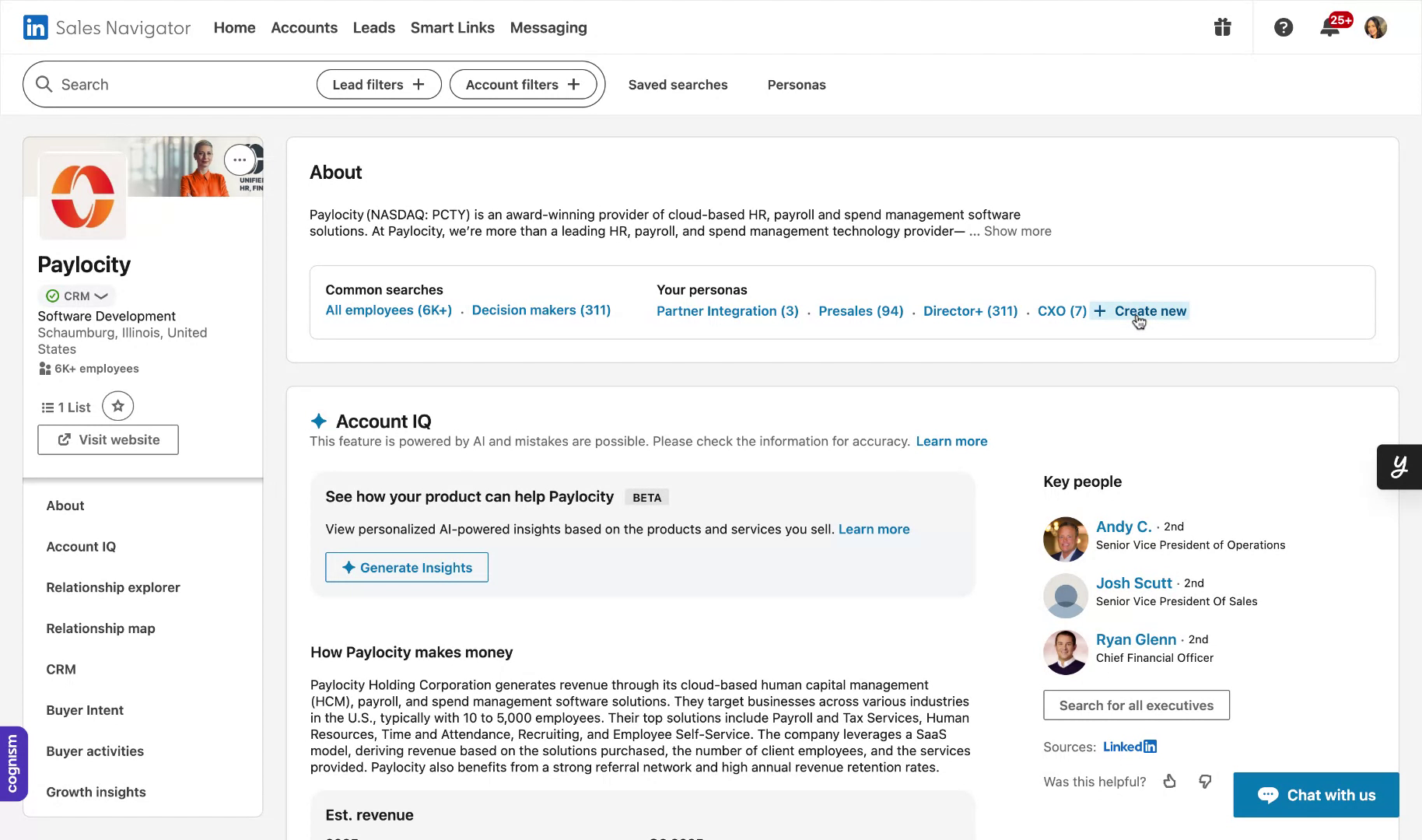The width and height of the screenshot is (1422, 840).
Task: Click the chat bubble icon on Chat with us
Action: coord(1268,794)
